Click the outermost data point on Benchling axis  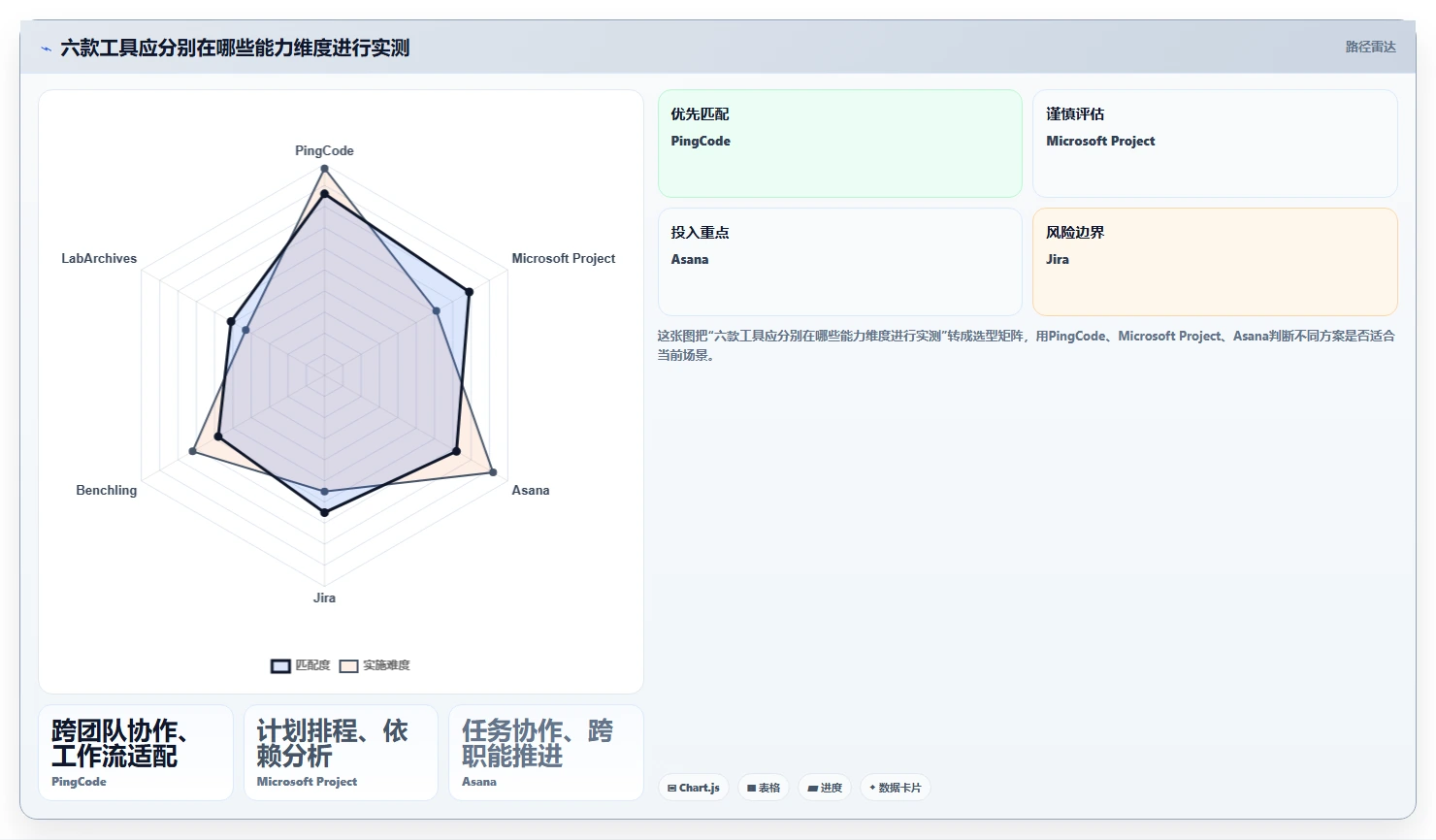pyautogui.click(x=192, y=451)
